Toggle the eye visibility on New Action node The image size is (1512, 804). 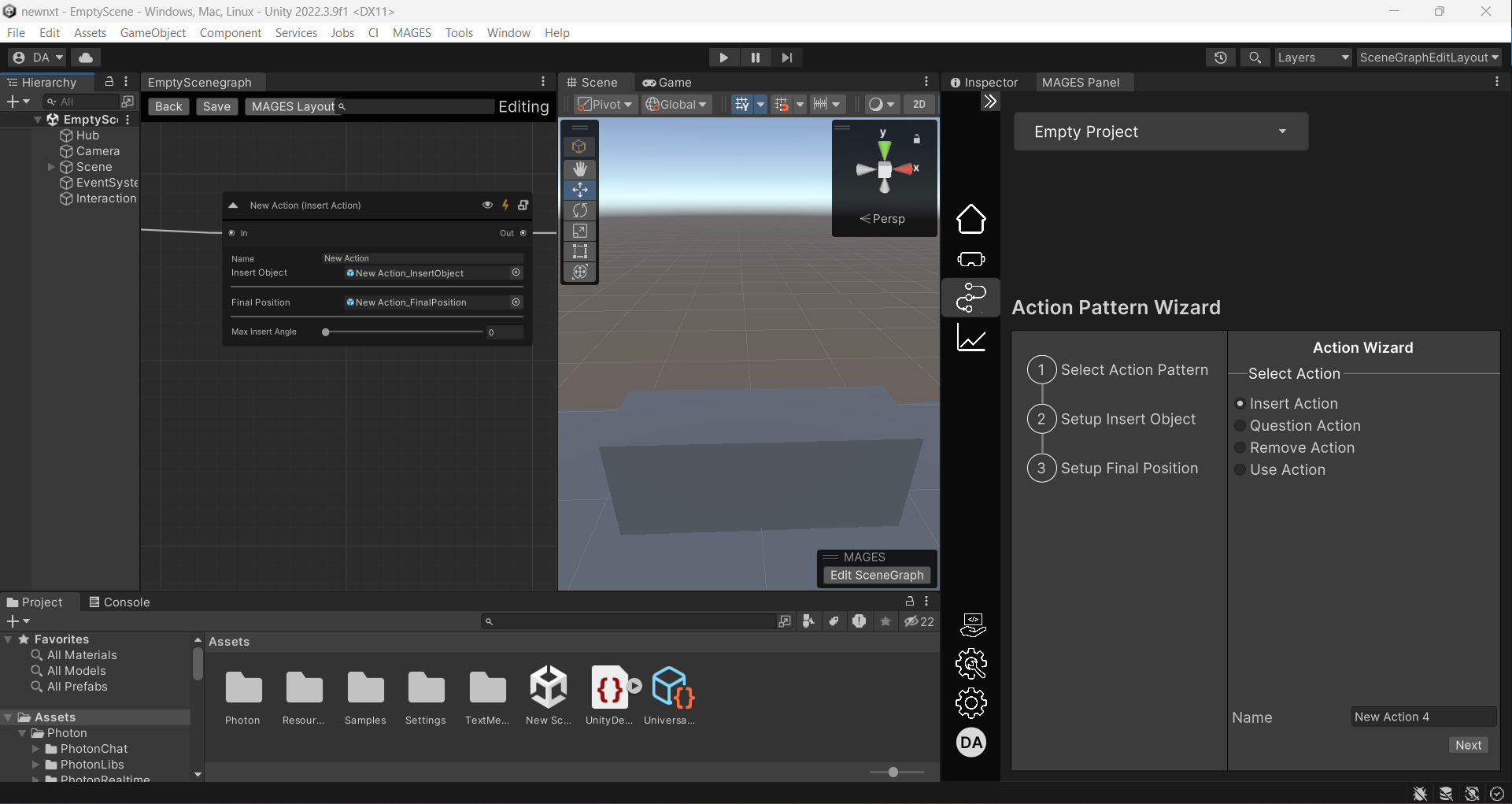click(x=487, y=205)
